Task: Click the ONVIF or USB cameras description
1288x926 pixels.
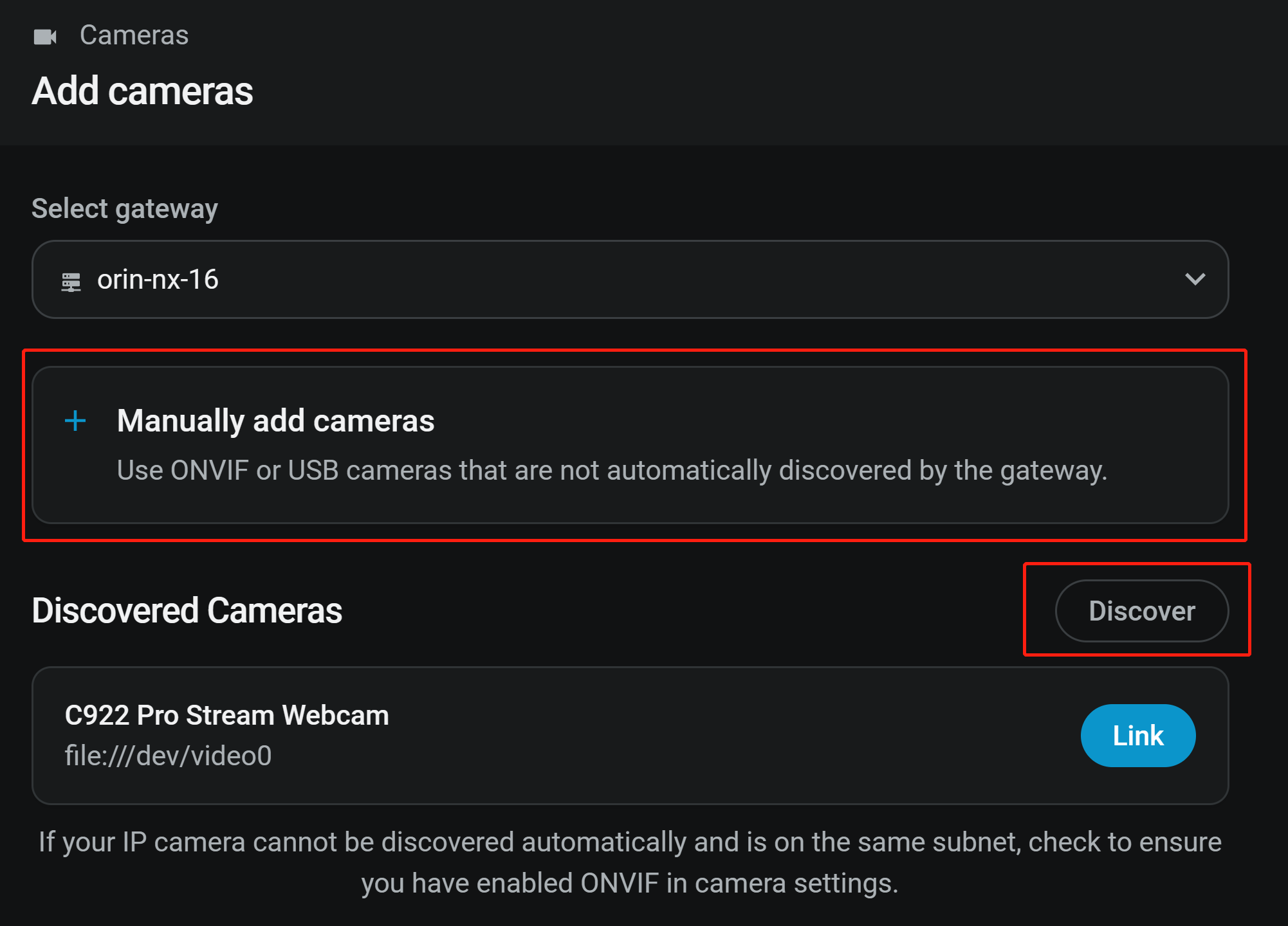Action: (612, 471)
